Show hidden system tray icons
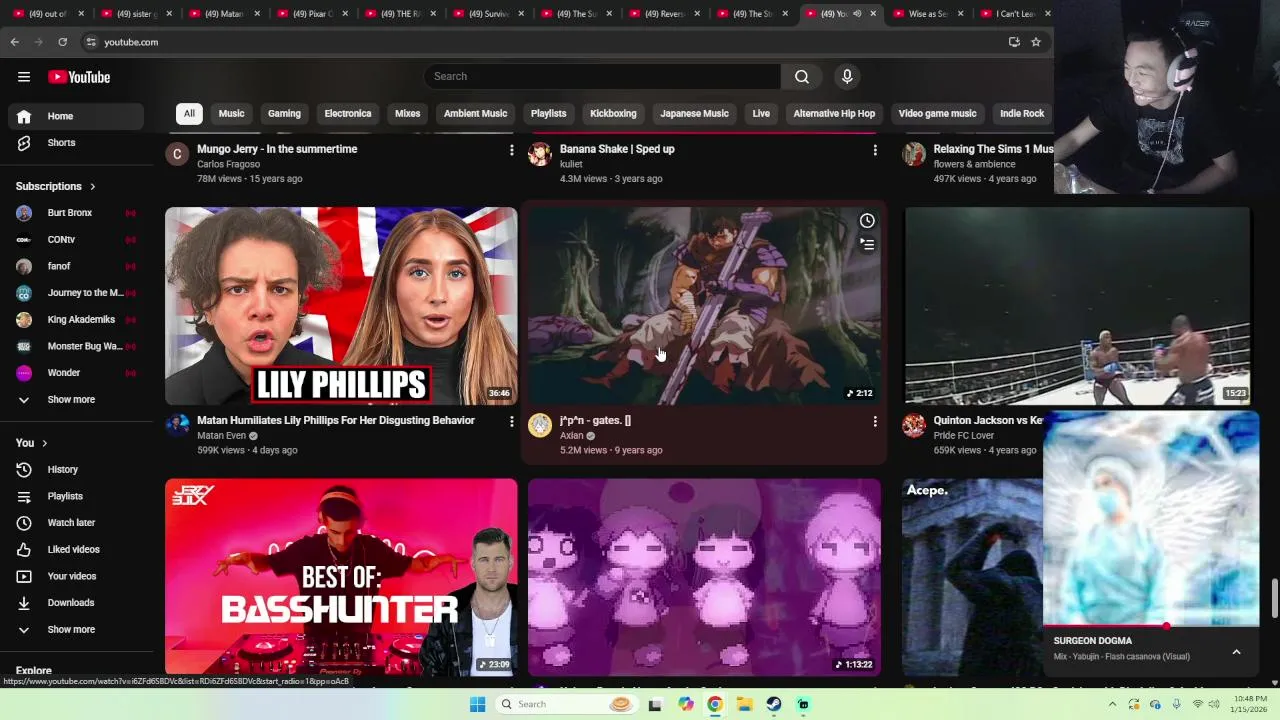This screenshot has height=720, width=1280. pyautogui.click(x=1111, y=704)
